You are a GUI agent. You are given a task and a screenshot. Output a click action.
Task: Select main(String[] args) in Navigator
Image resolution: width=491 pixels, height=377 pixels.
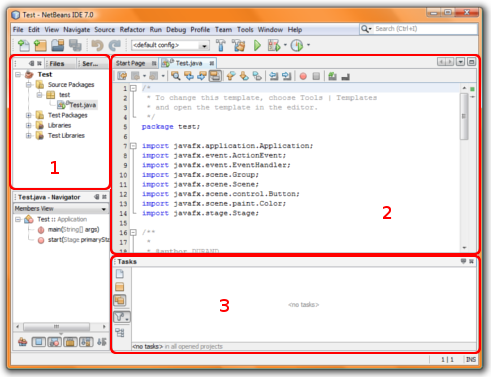tap(73, 229)
